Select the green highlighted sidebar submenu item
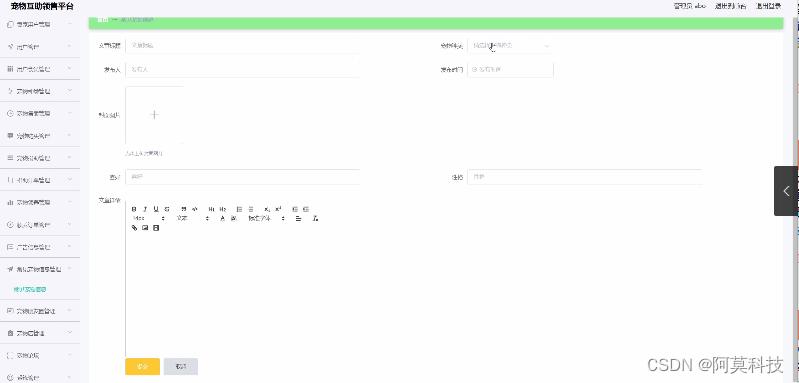Viewport: 799px width, 383px height. [30, 289]
